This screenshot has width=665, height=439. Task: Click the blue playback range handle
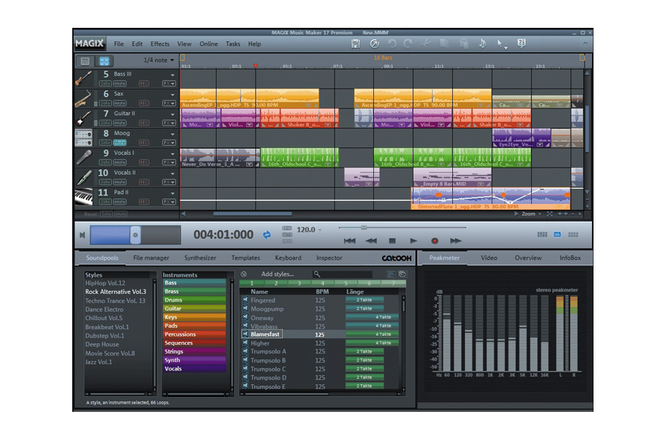[135, 235]
